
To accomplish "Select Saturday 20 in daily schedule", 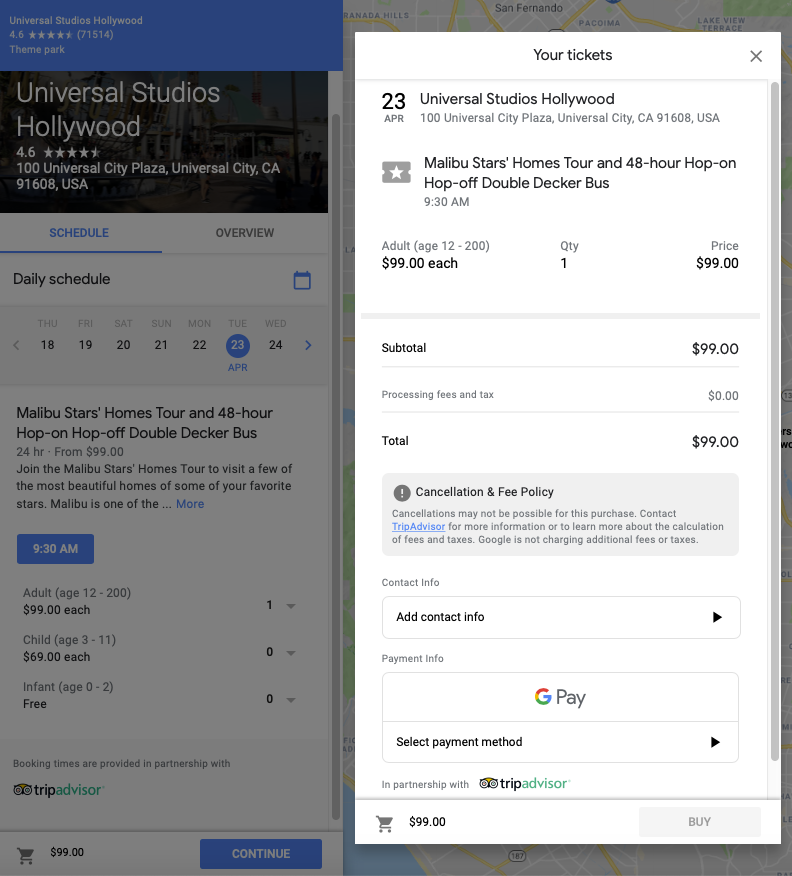I will (x=123, y=345).
